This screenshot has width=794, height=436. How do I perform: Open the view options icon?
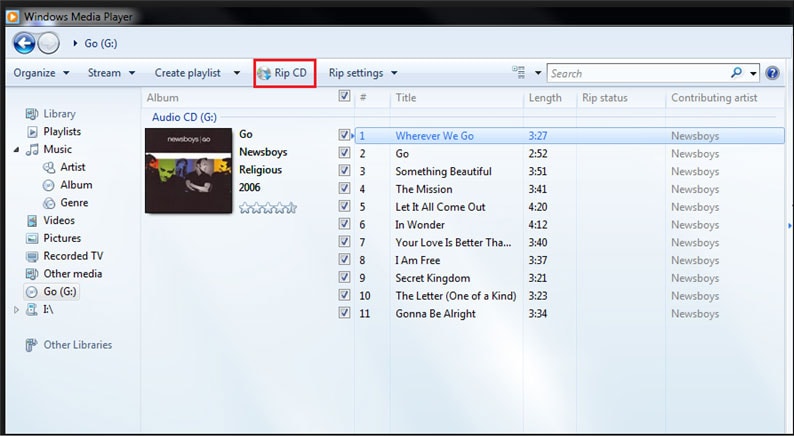tap(519, 73)
